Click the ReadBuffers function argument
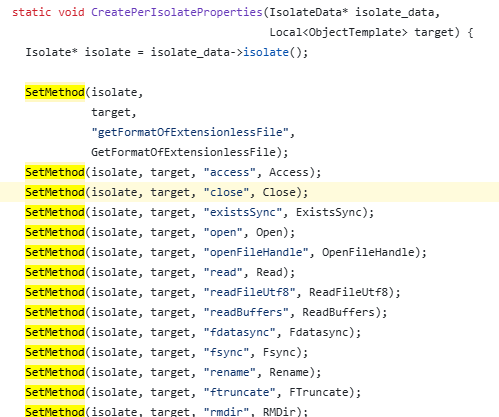The image size is (499, 417). (x=339, y=312)
